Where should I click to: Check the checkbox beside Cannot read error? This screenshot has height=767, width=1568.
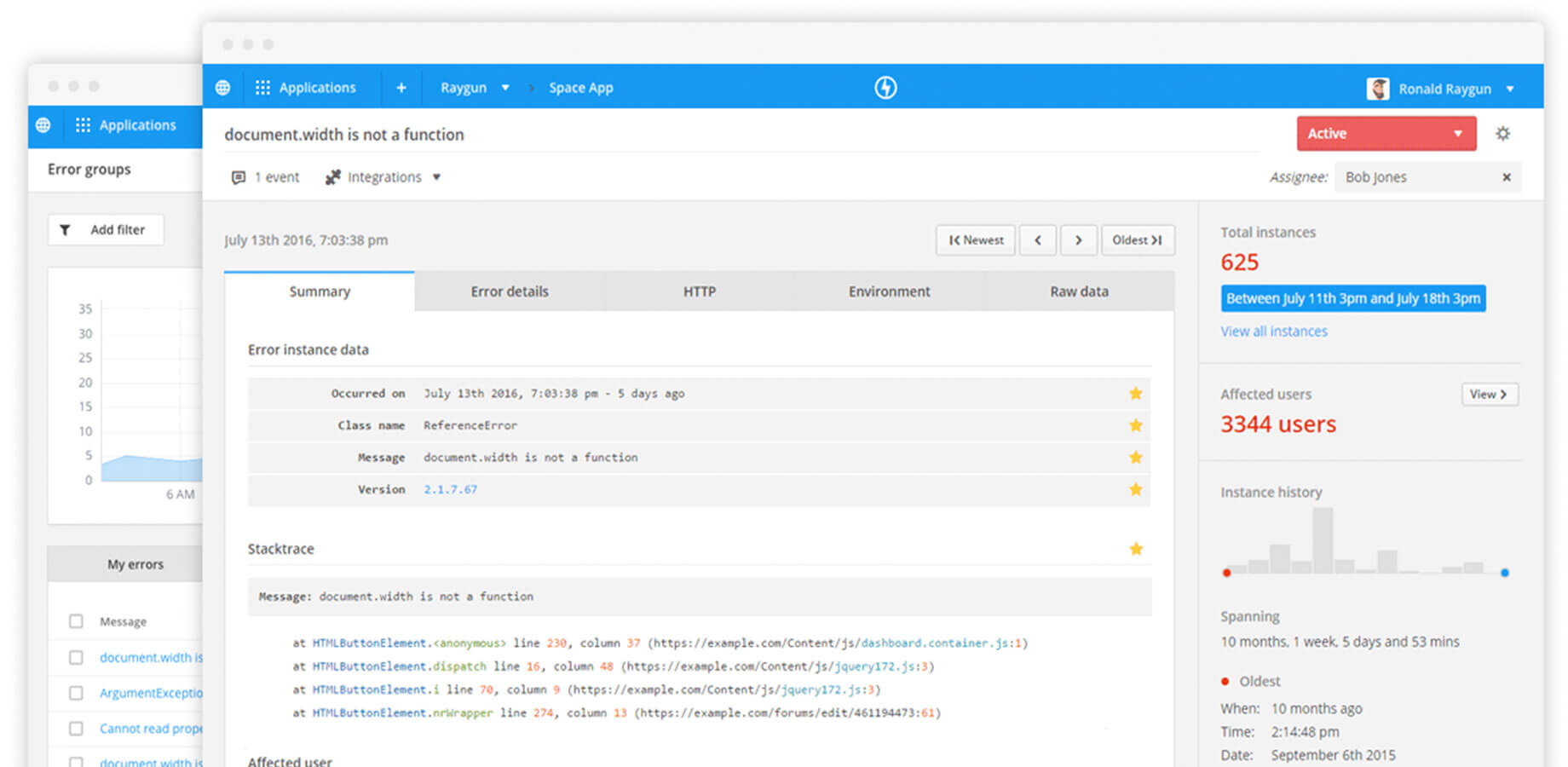76,729
